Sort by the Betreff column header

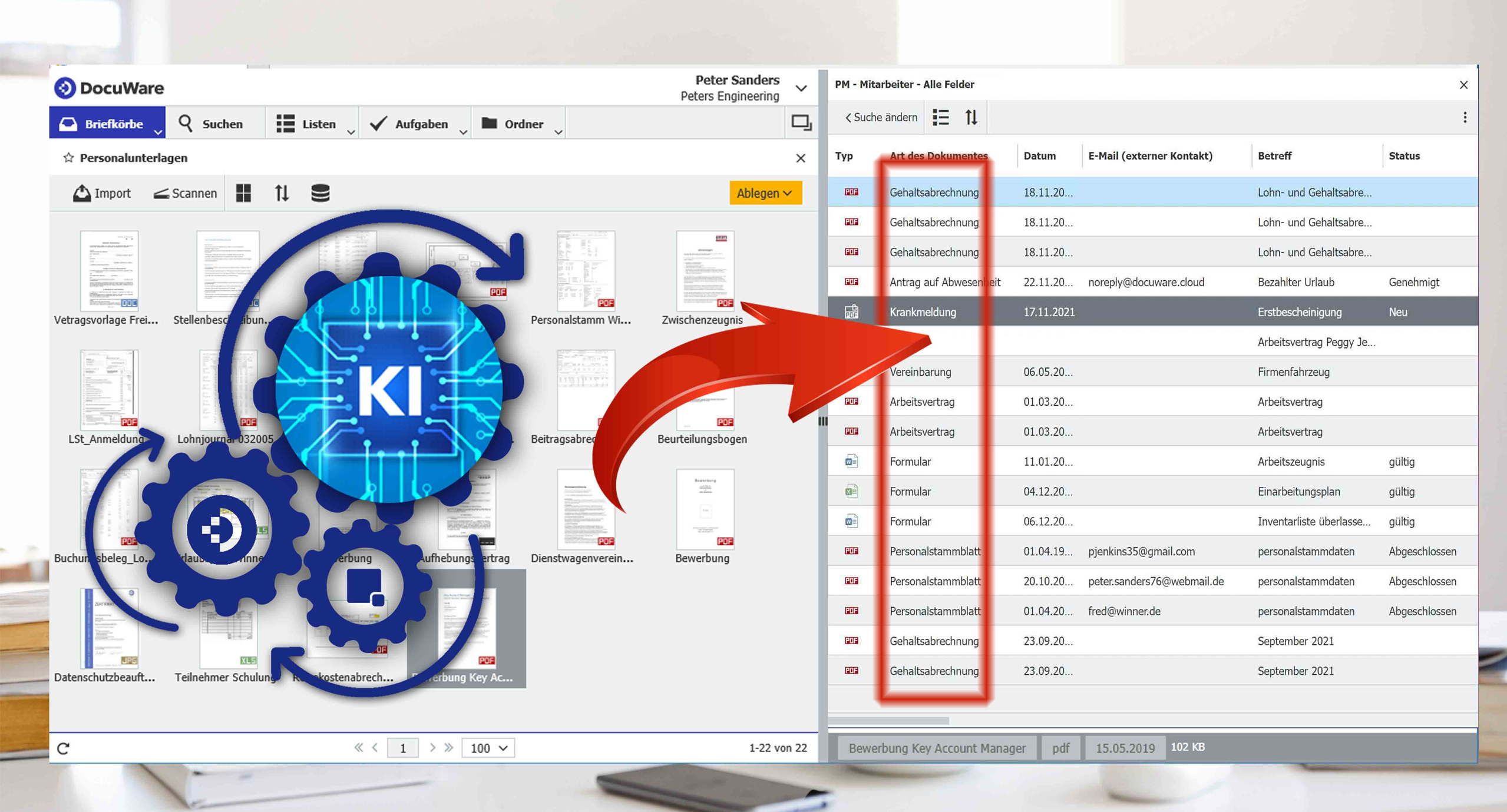tap(1274, 156)
